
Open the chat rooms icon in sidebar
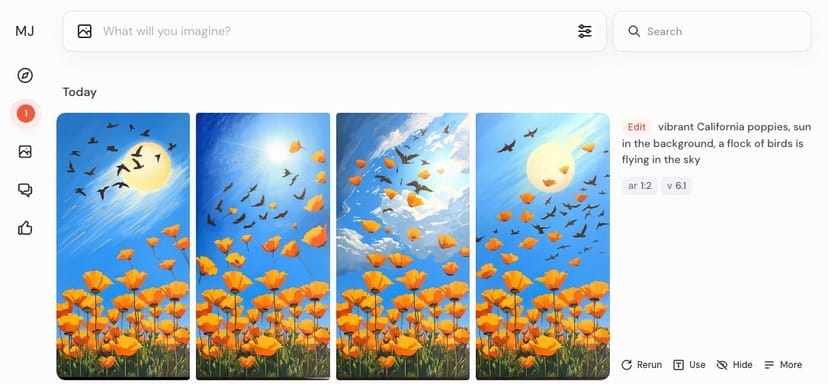pyautogui.click(x=25, y=190)
